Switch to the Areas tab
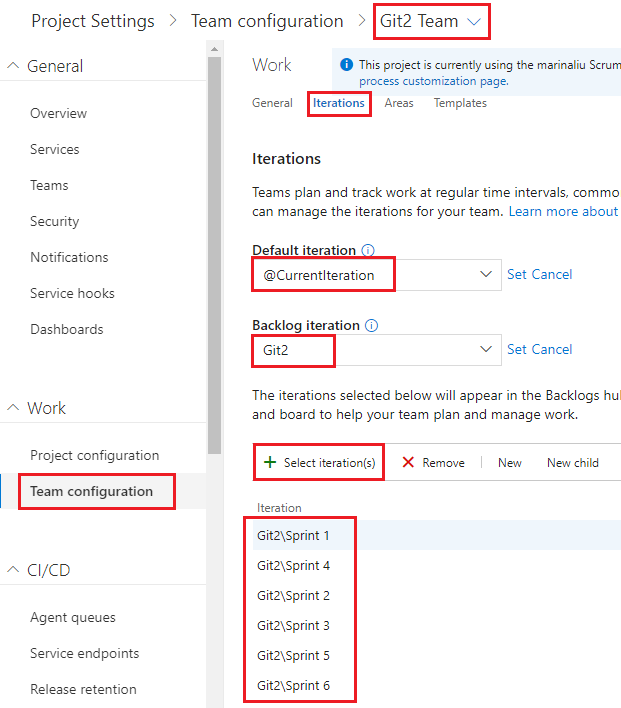621x708 pixels. 398,103
